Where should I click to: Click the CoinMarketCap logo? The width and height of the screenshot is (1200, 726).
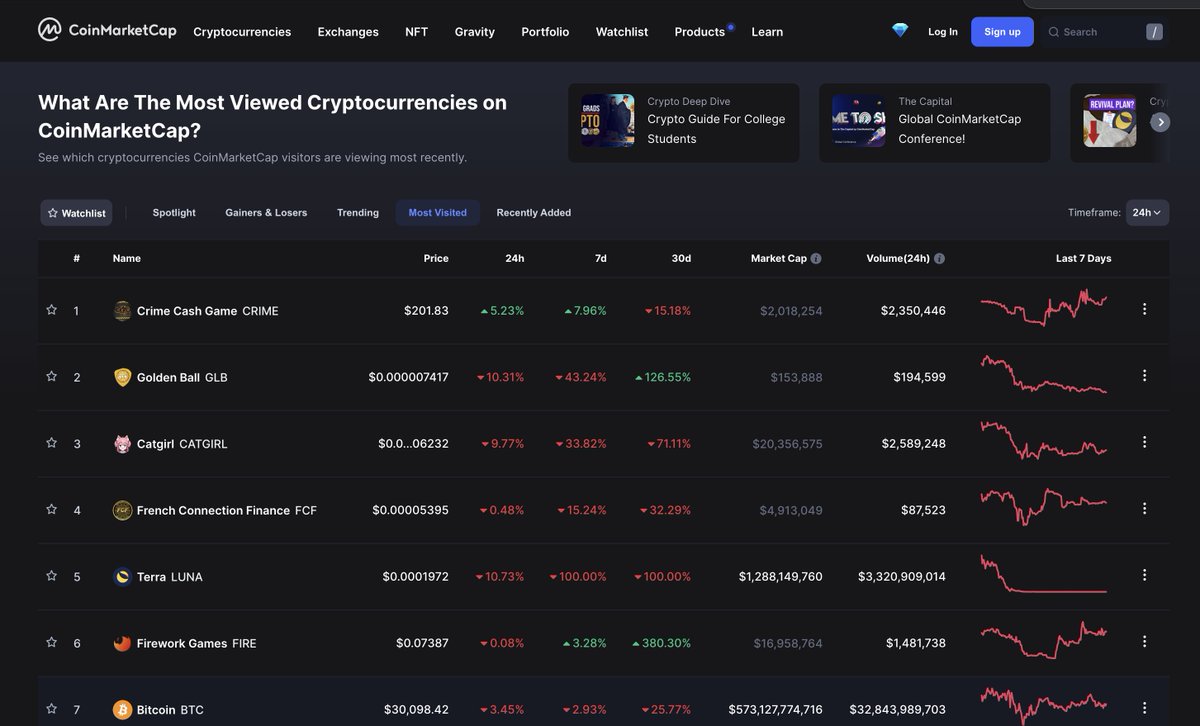(x=107, y=30)
